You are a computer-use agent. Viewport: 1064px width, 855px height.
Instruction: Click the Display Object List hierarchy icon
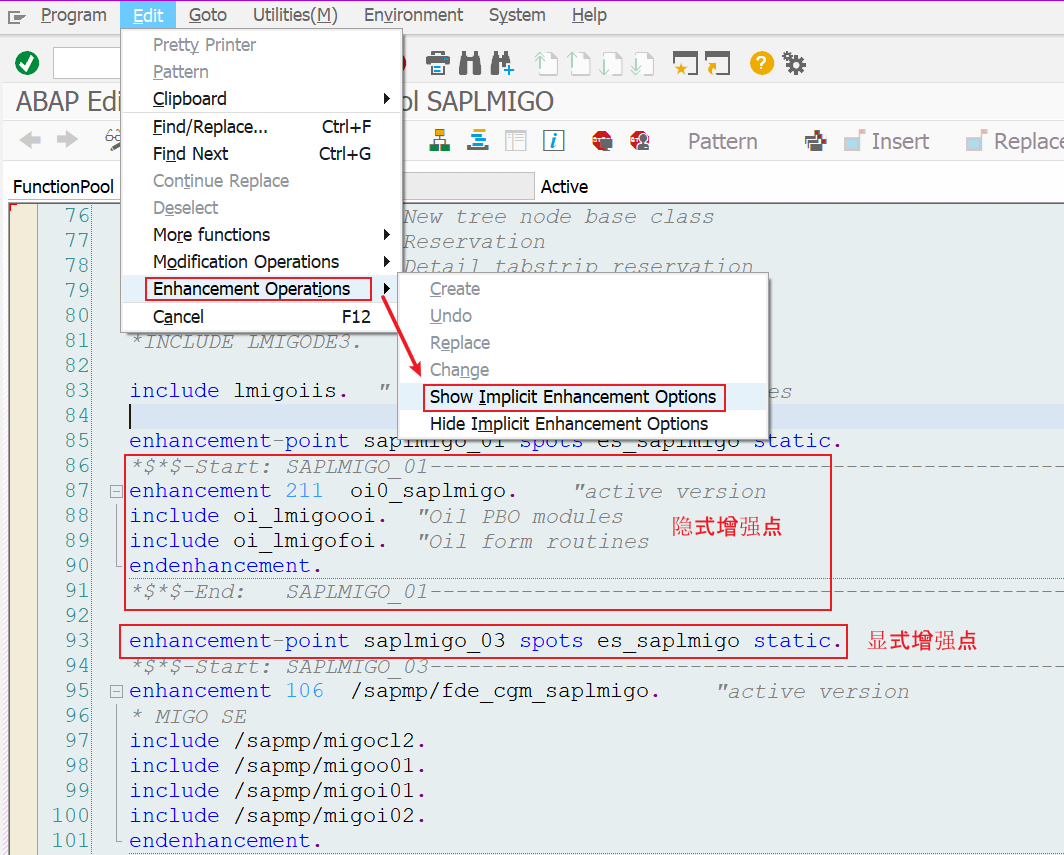click(x=440, y=140)
